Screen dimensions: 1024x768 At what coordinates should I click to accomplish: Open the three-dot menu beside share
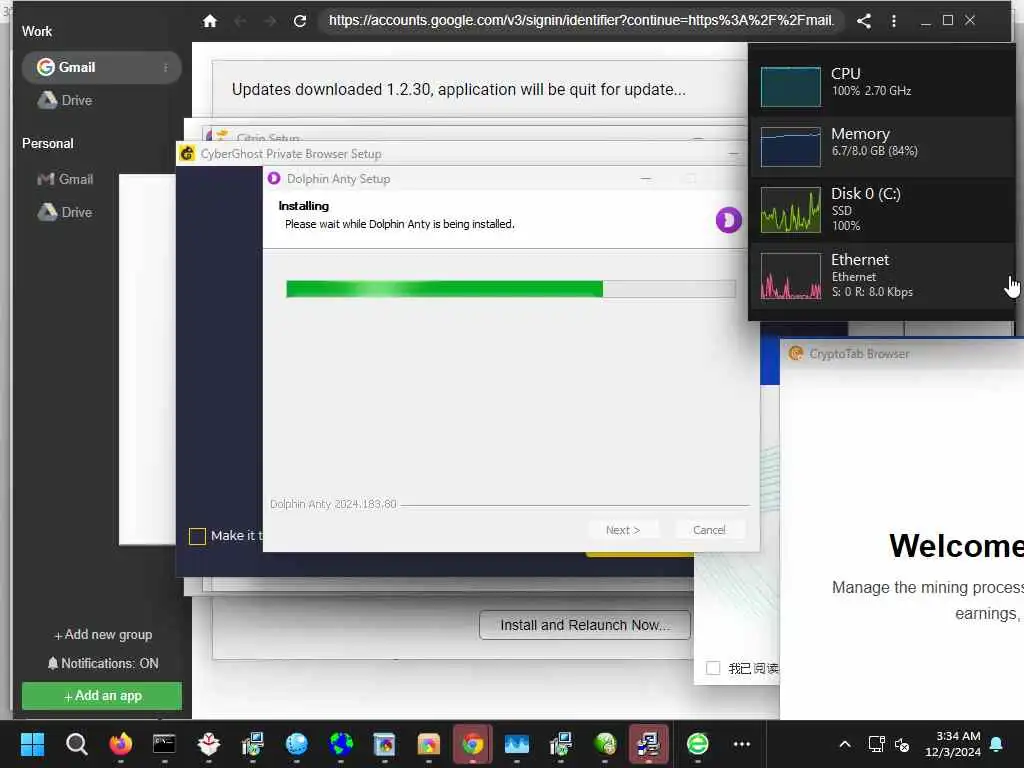click(893, 21)
